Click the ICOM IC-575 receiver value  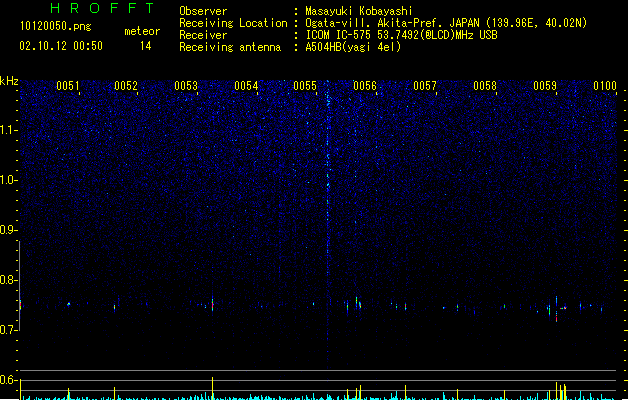coord(402,35)
